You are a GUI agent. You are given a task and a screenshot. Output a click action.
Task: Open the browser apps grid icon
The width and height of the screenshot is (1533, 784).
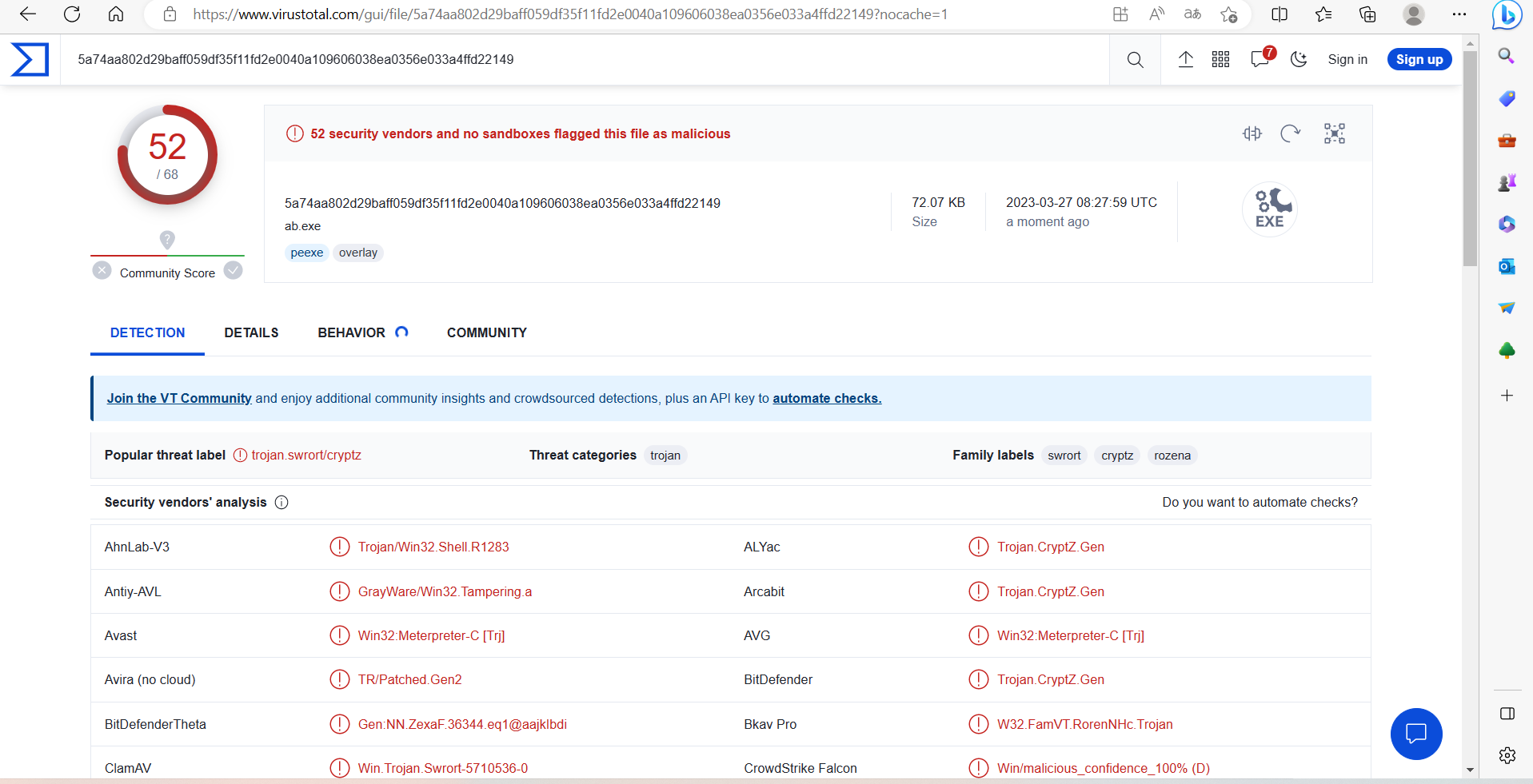[1120, 14]
